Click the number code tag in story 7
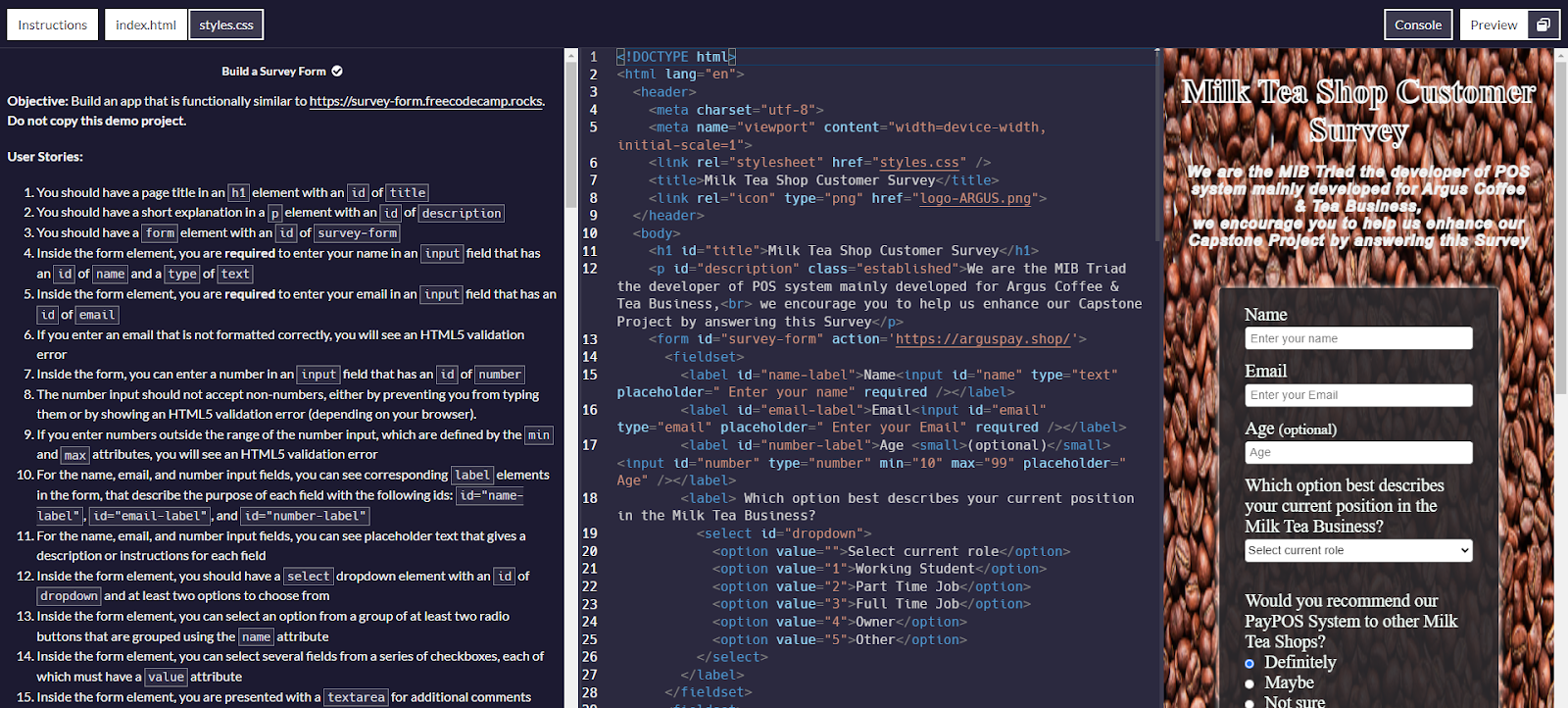This screenshot has height=708, width=1568. pos(500,375)
